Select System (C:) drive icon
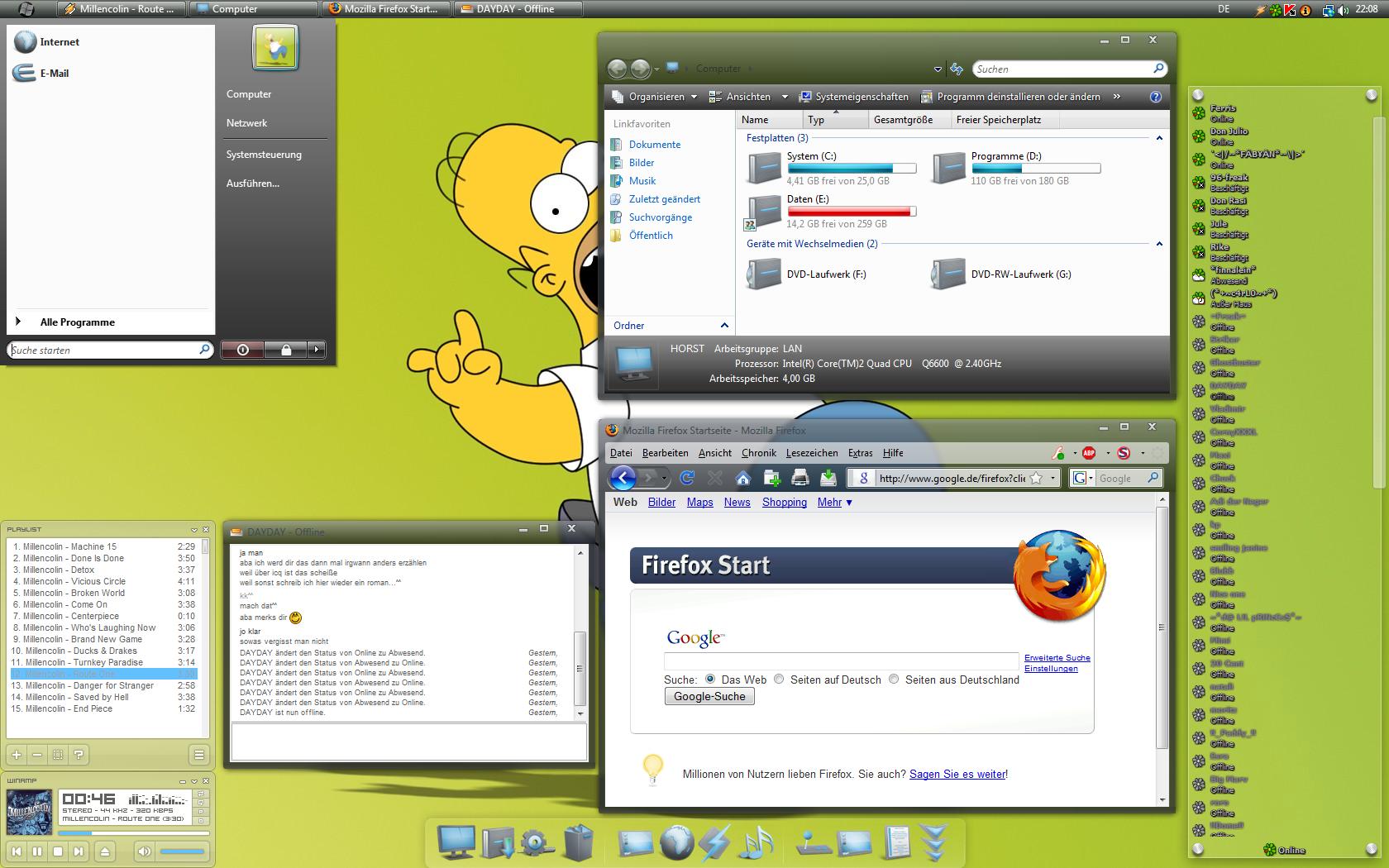This screenshot has height=868, width=1389. point(763,168)
